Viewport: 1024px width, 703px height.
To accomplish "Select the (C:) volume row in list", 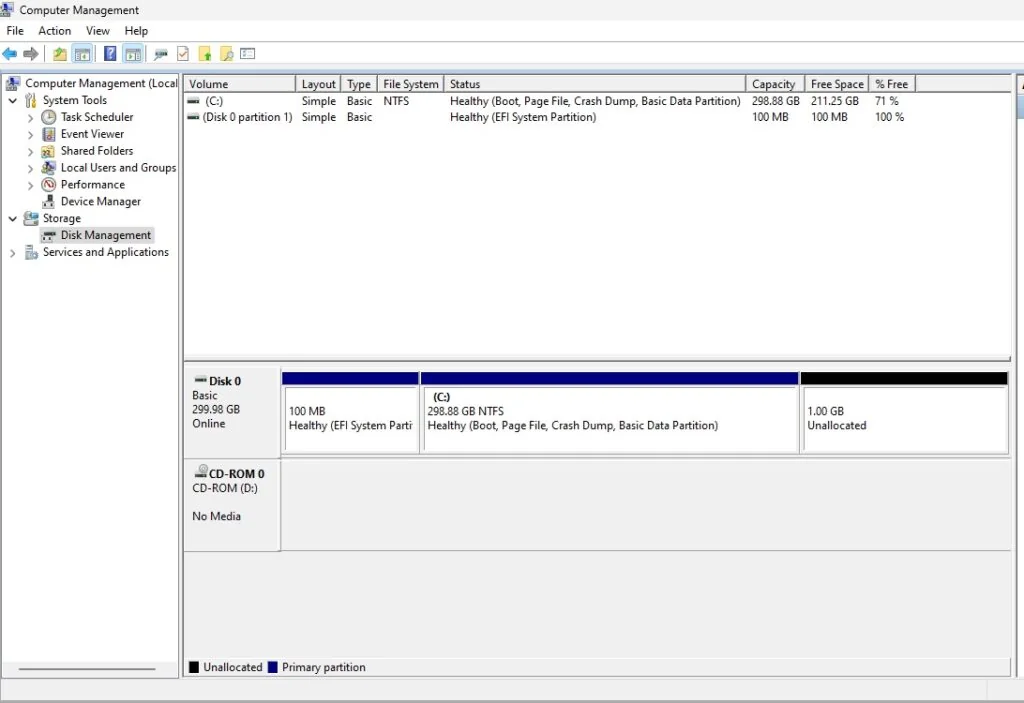I will point(548,101).
